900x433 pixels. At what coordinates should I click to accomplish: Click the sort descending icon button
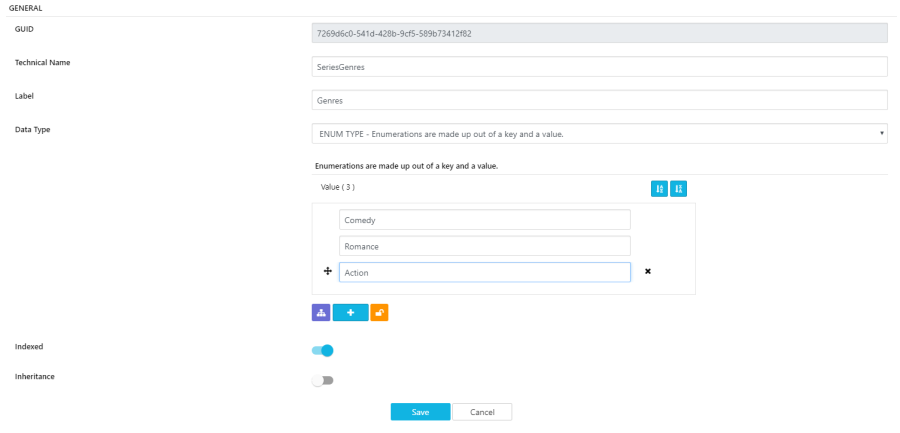(x=678, y=188)
